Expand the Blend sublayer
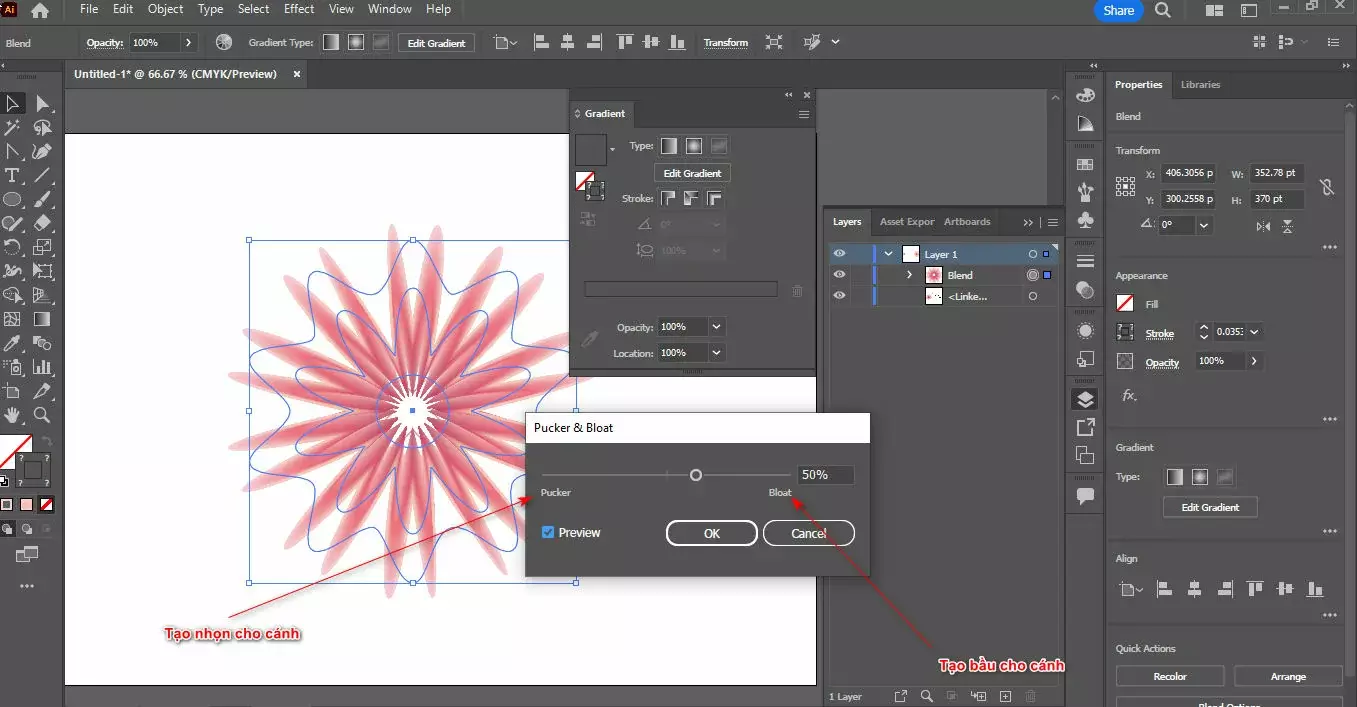Image resolution: width=1357 pixels, height=707 pixels. [x=909, y=275]
